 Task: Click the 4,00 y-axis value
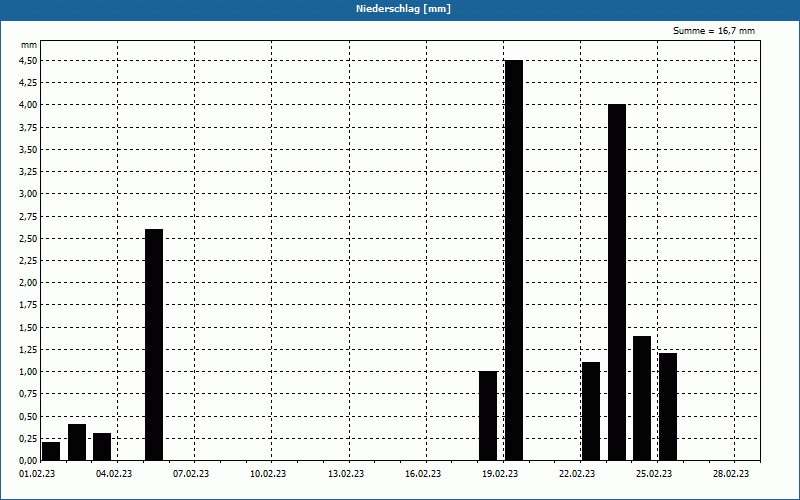coord(28,105)
